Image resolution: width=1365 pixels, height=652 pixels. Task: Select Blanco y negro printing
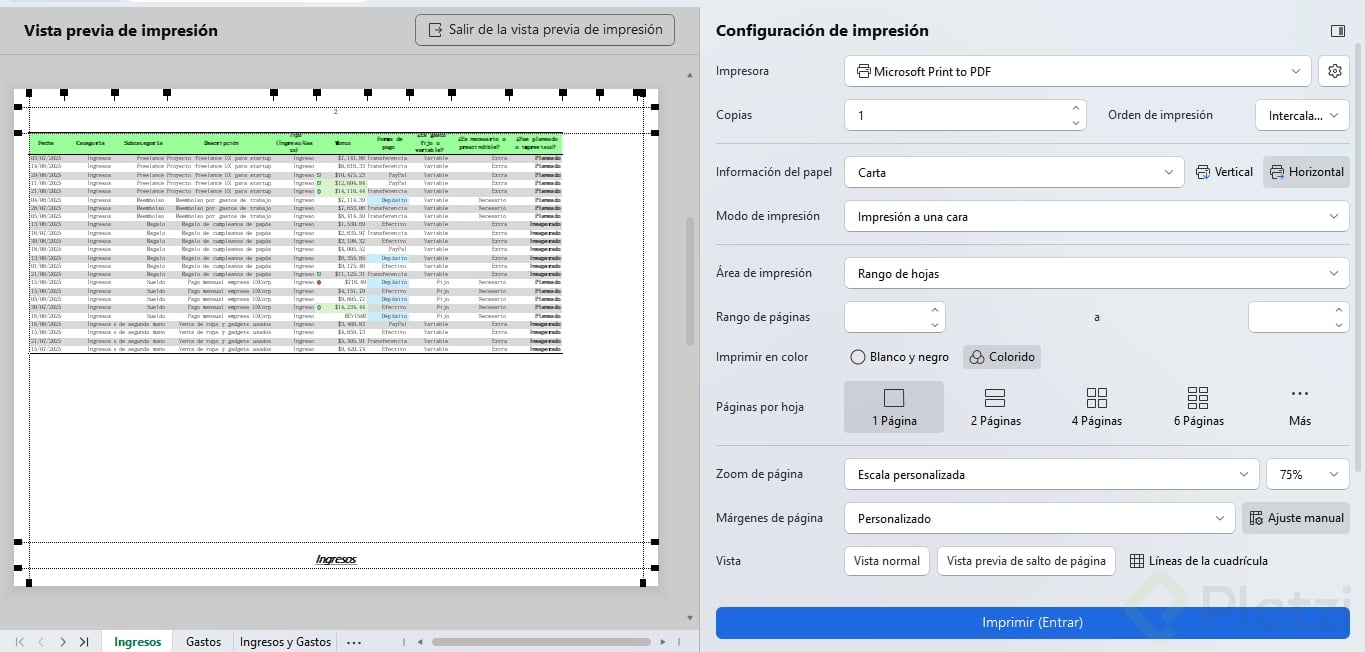899,357
